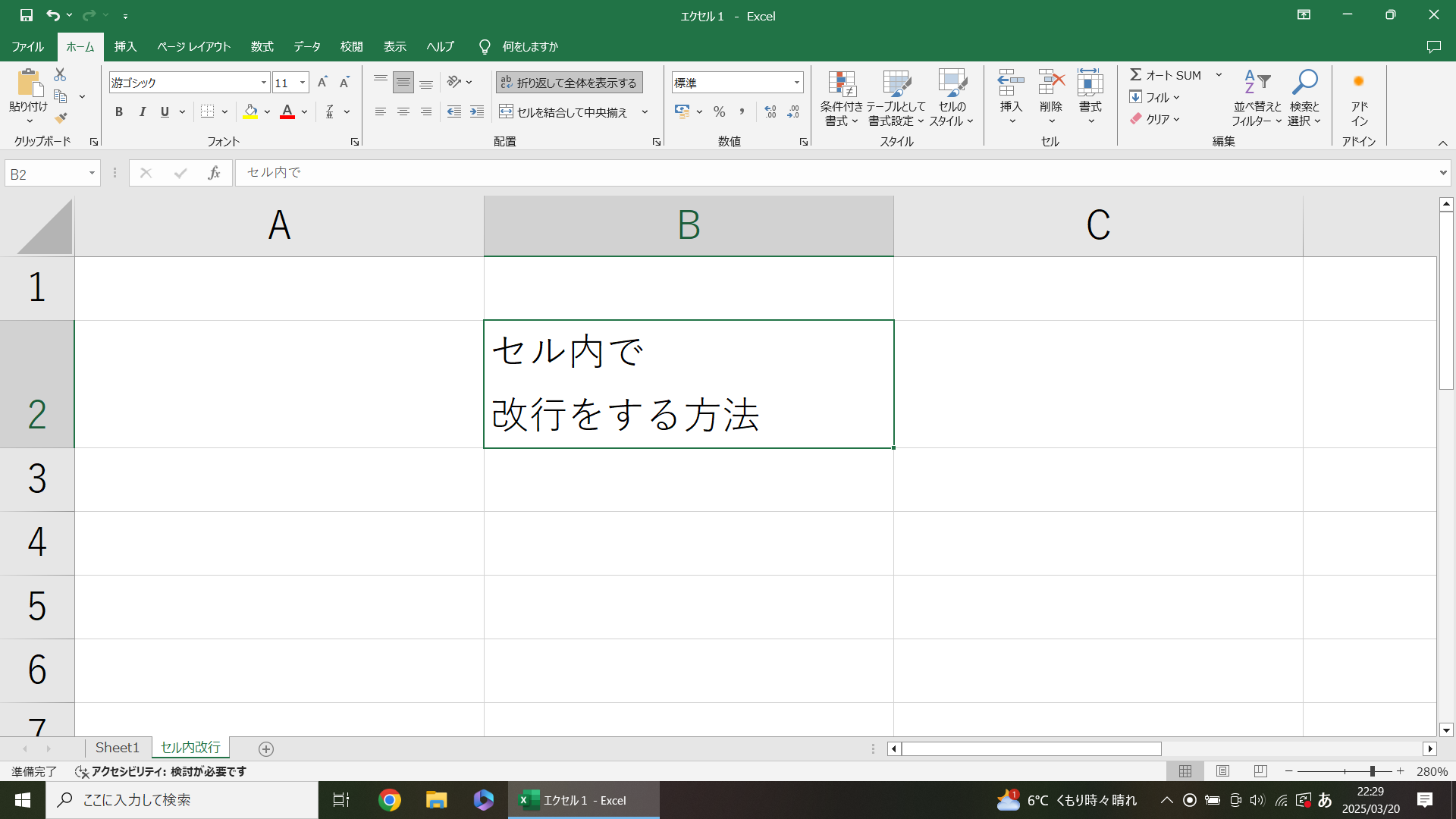Click the Save icon in title bar
This screenshot has width=1456, height=819.
[26, 15]
